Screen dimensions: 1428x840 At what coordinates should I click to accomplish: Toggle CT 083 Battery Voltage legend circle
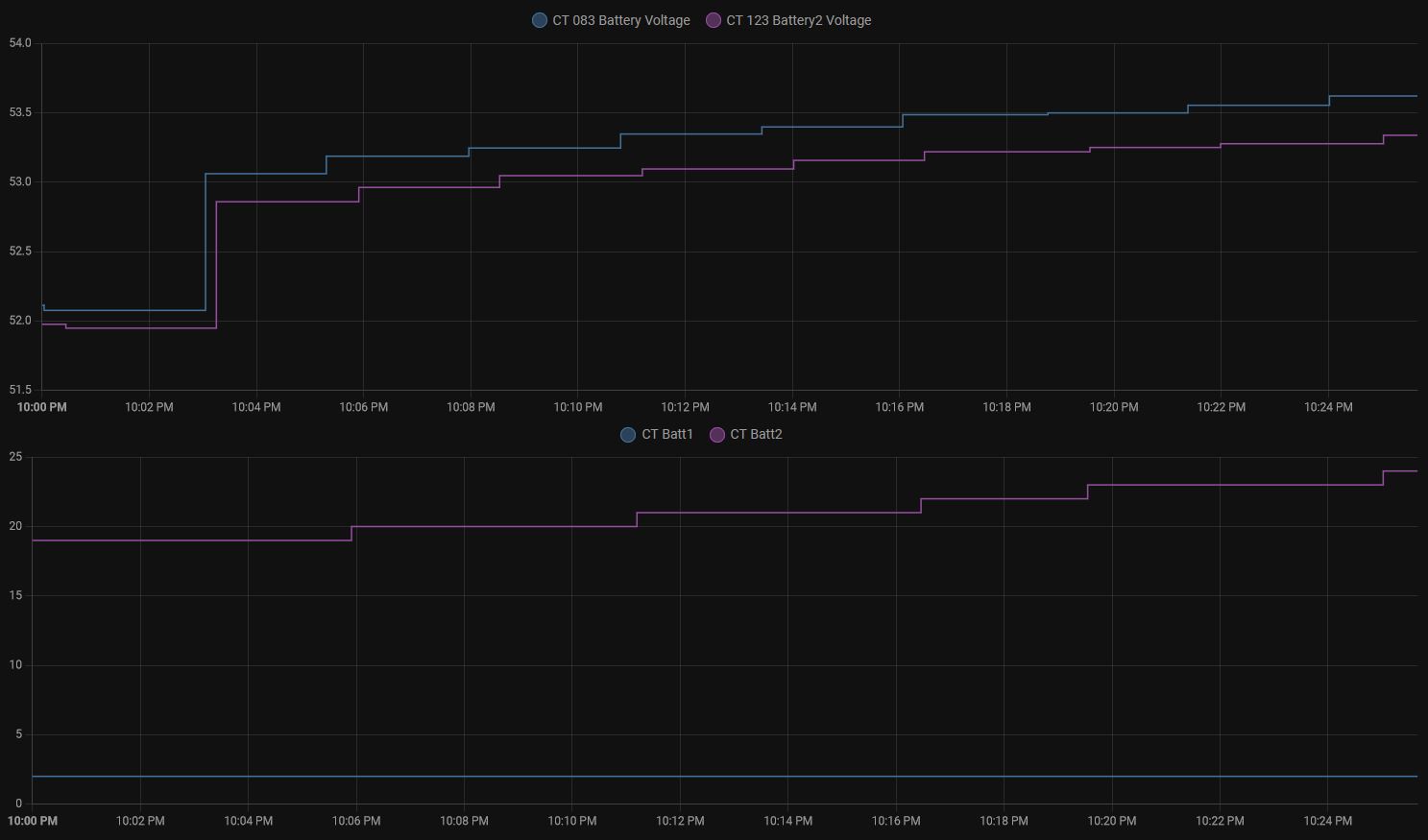point(540,20)
